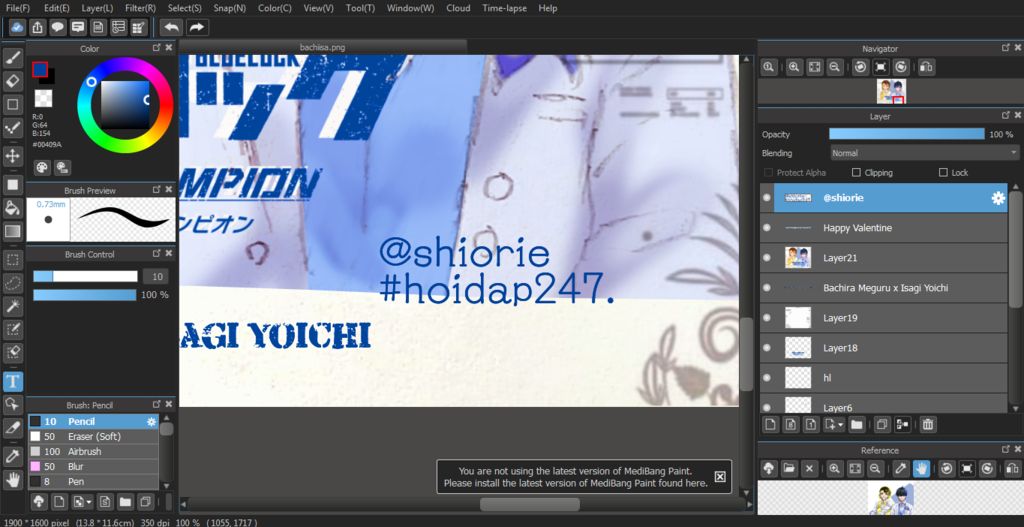
Task: Open settings gear of @shiorie layer
Action: (998, 199)
